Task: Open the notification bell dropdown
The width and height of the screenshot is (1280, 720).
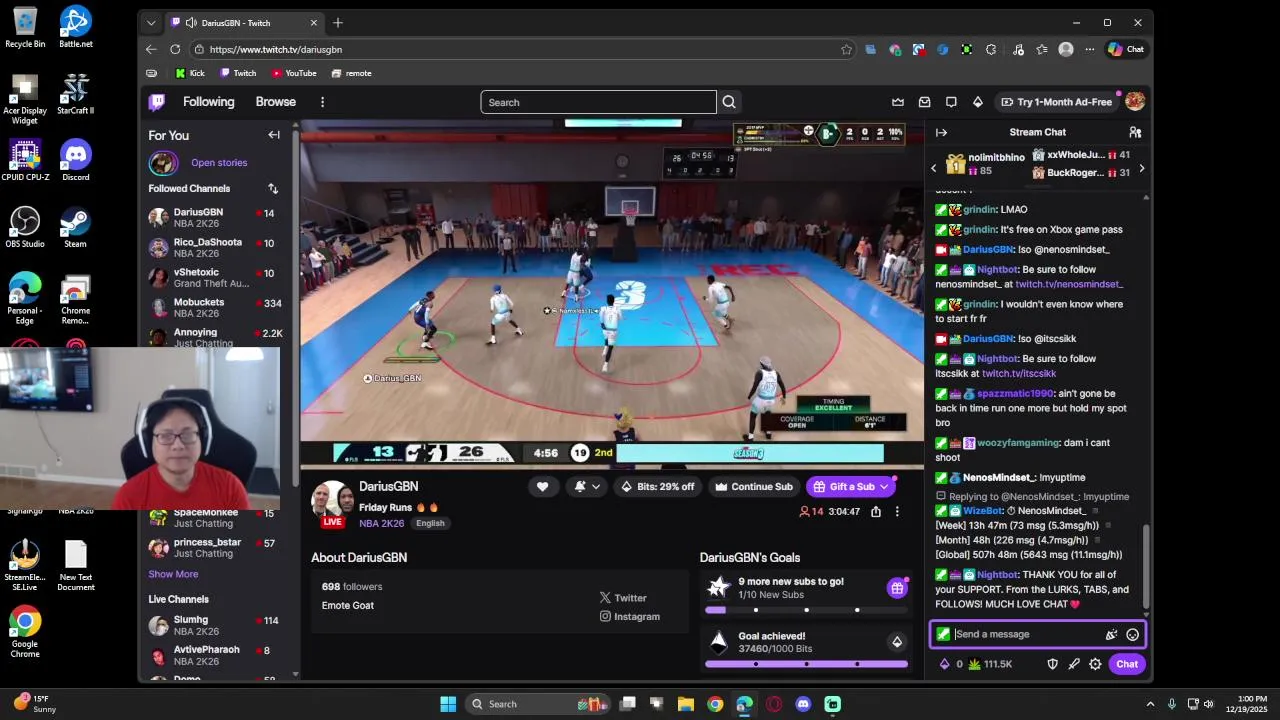Action: coord(587,487)
